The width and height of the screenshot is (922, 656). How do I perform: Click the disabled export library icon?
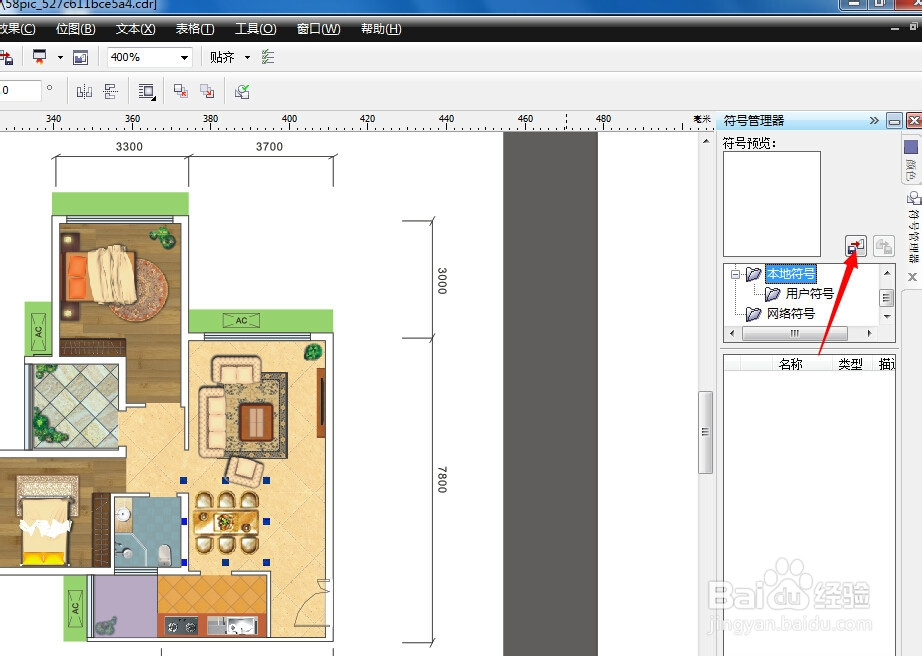coord(883,246)
